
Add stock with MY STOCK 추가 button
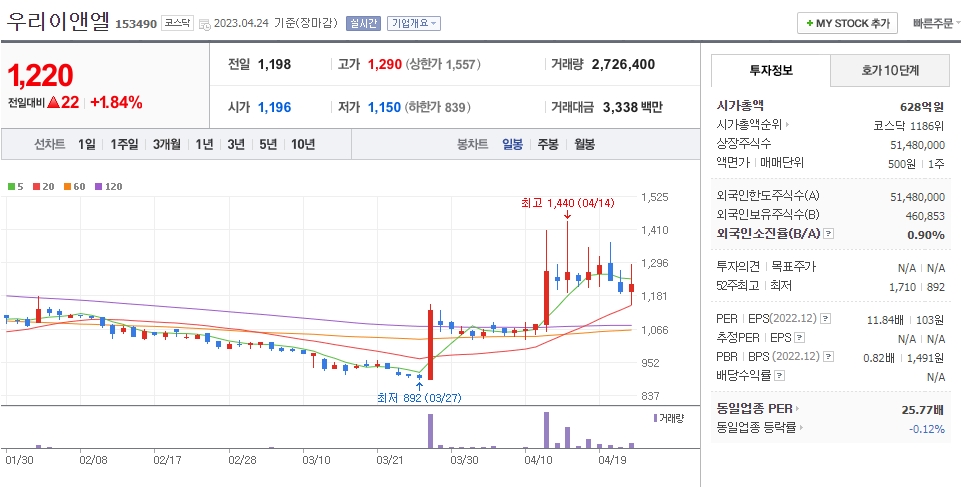point(847,24)
